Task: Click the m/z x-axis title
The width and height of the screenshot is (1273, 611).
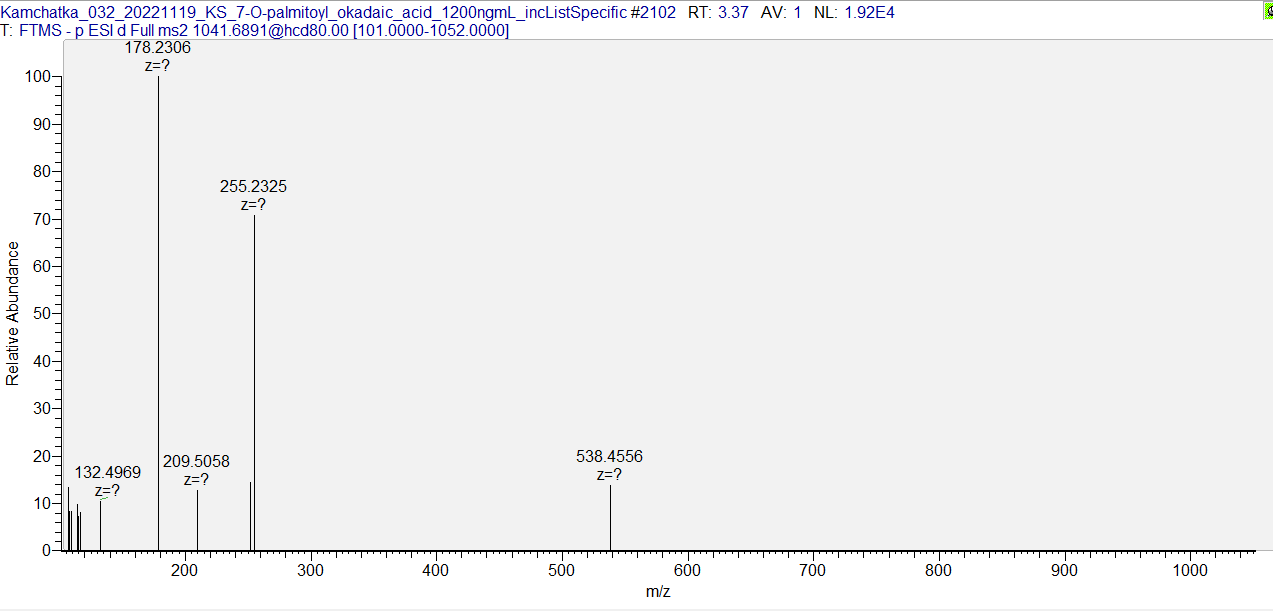Action: tap(658, 591)
